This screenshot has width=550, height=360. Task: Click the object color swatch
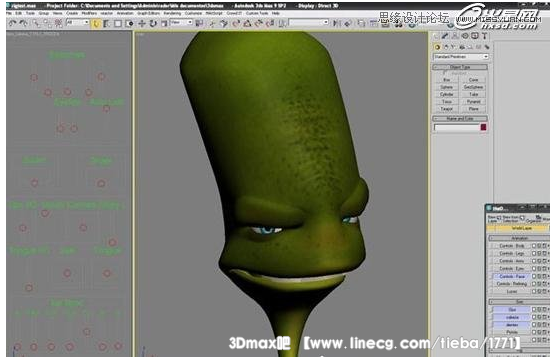coord(483,127)
